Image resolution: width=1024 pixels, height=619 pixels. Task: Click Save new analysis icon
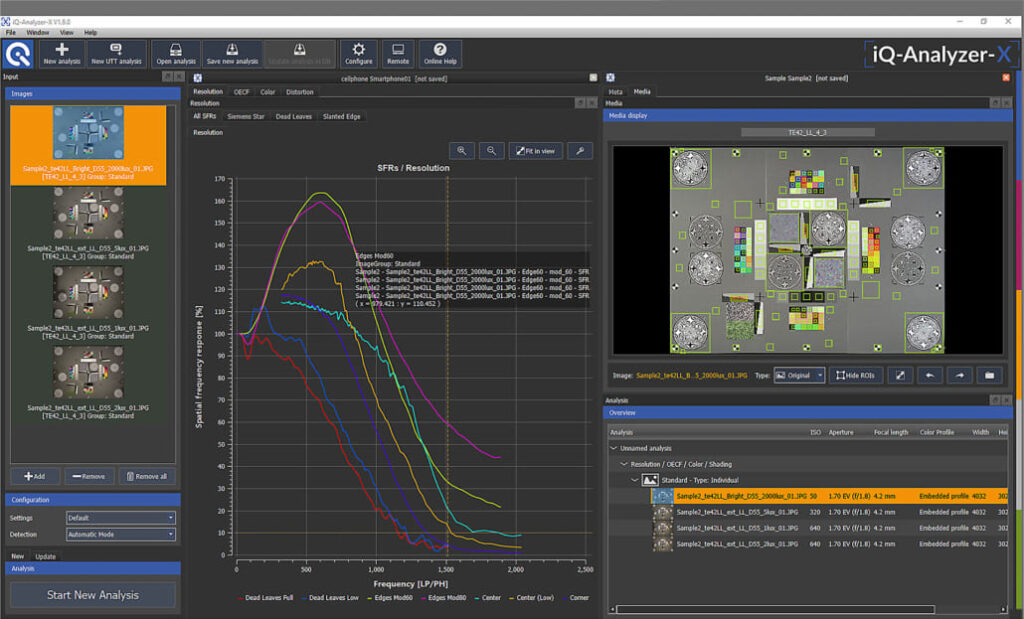[x=232, y=53]
